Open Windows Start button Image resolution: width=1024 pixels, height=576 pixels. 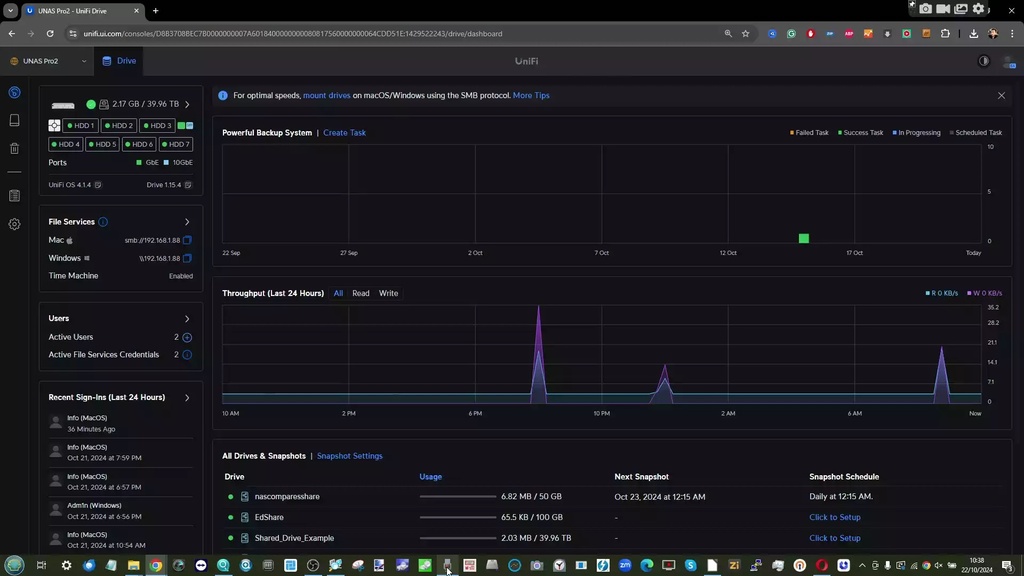click(x=14, y=565)
